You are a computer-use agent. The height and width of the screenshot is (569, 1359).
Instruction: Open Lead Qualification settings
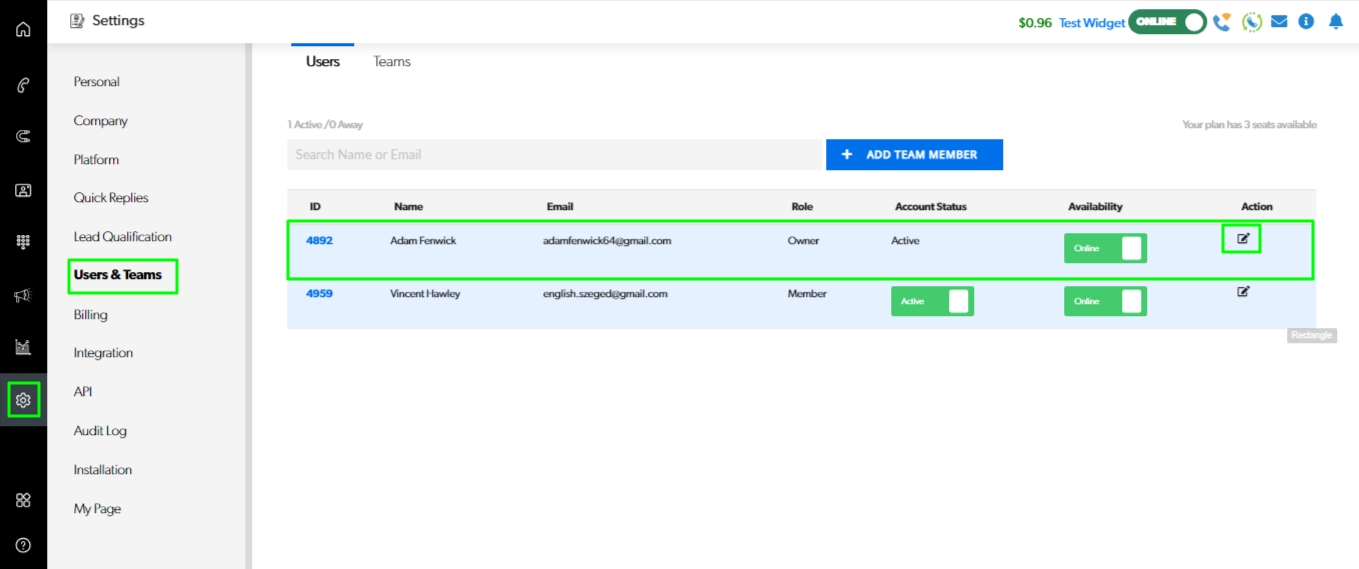point(122,237)
